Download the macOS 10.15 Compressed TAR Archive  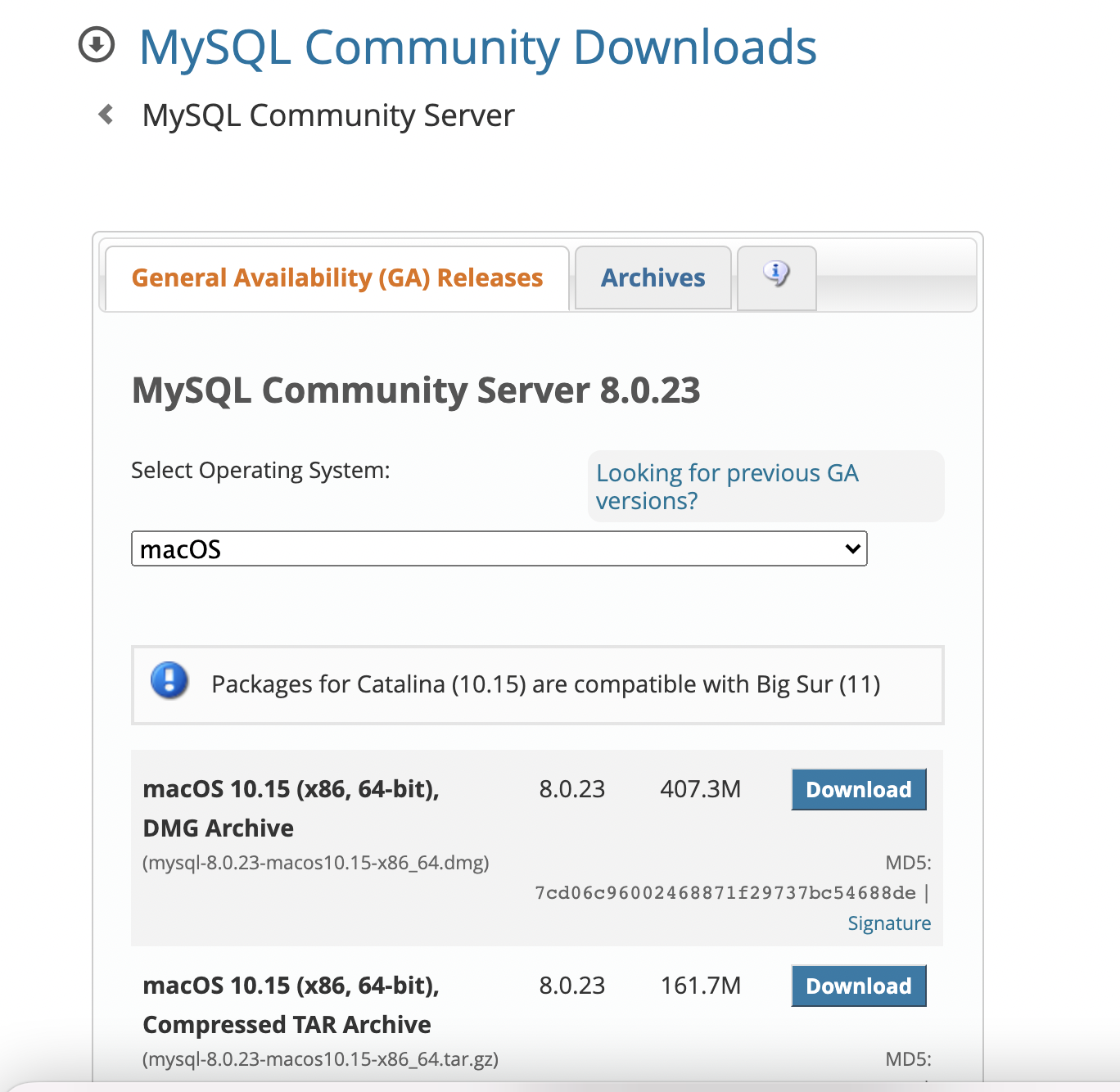[859, 986]
